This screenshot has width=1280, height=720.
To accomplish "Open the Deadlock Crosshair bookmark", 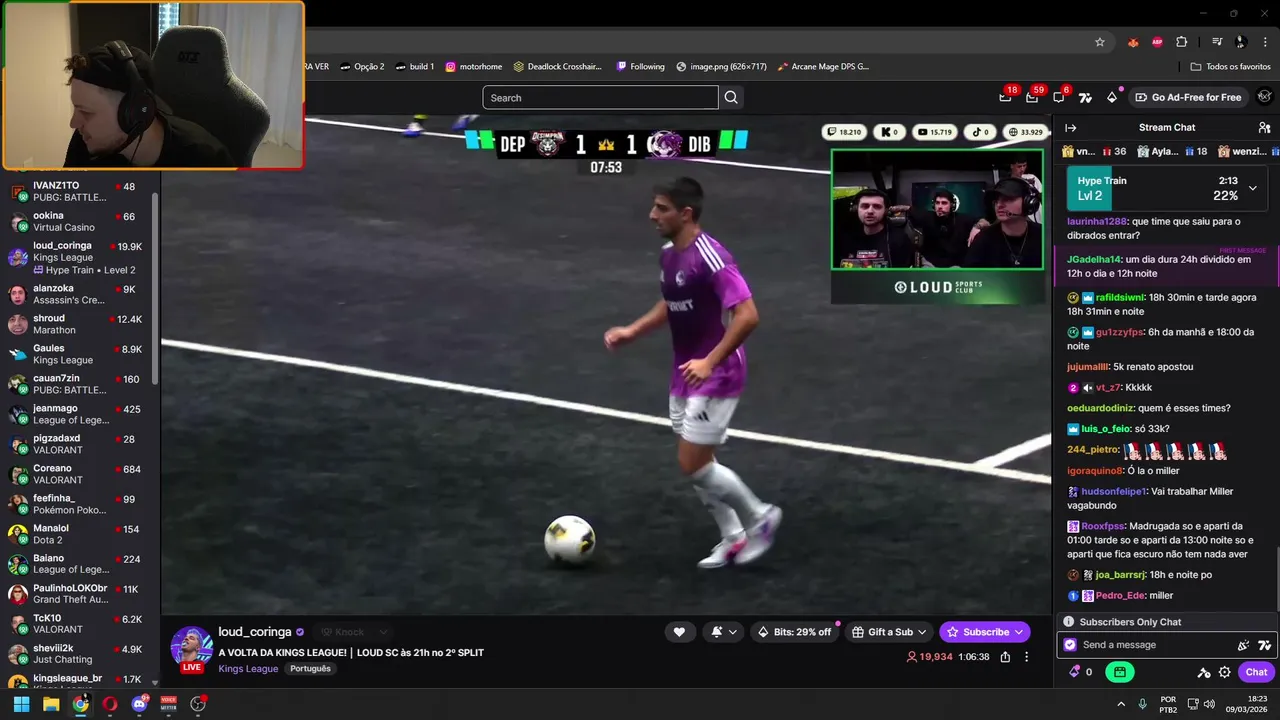I will 557,67.
